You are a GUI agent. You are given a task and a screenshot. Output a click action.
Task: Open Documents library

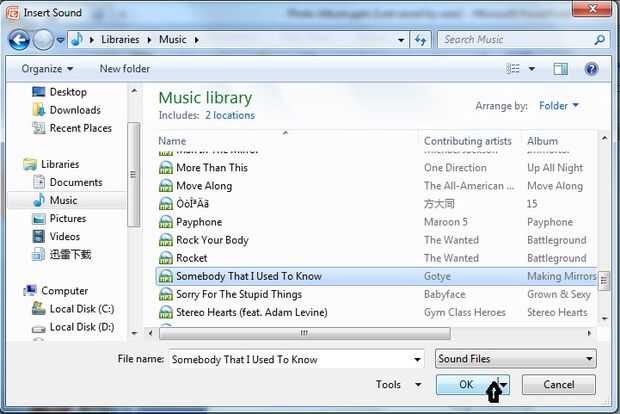point(76,182)
